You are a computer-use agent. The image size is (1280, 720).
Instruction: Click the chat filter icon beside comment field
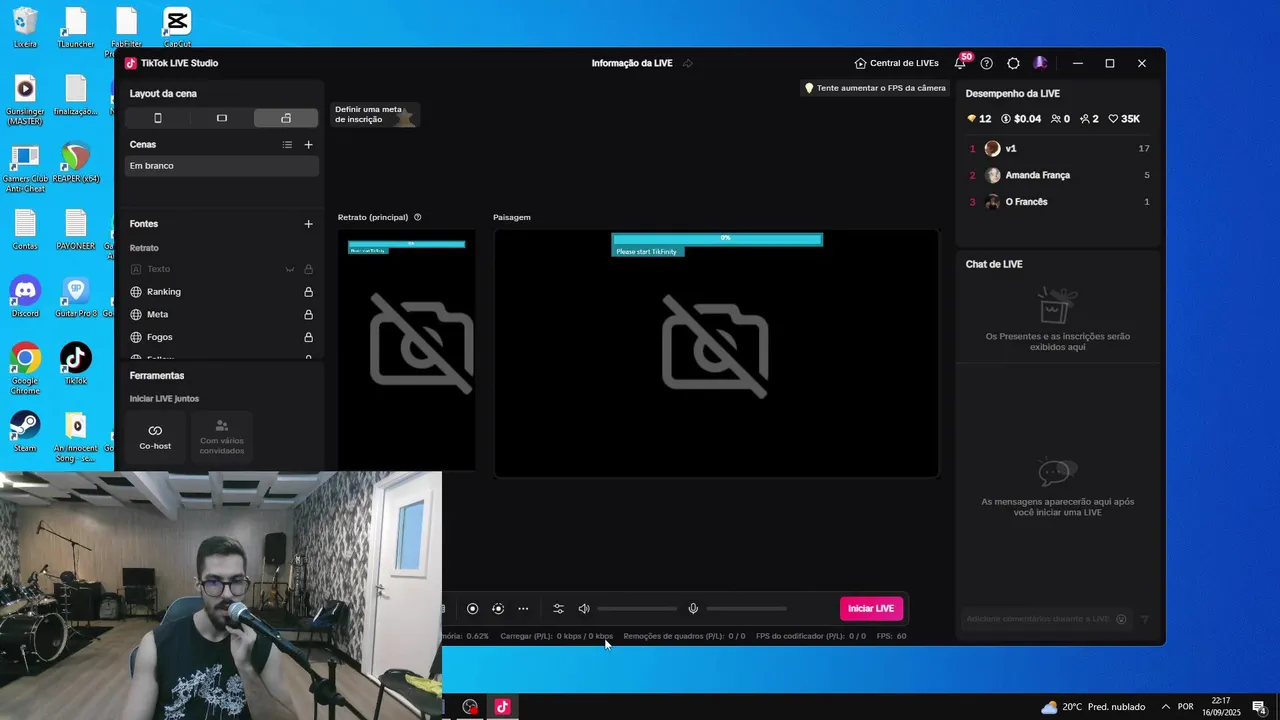click(x=1145, y=619)
